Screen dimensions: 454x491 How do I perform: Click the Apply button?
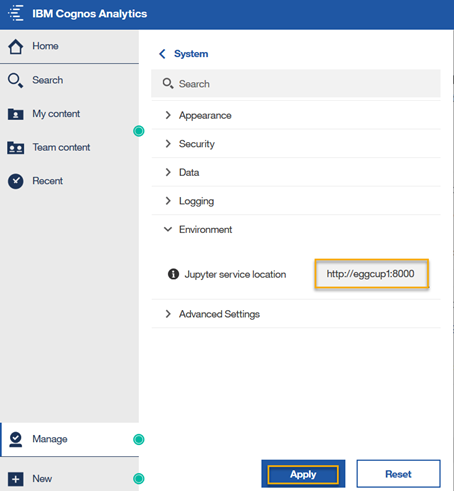pos(303,474)
